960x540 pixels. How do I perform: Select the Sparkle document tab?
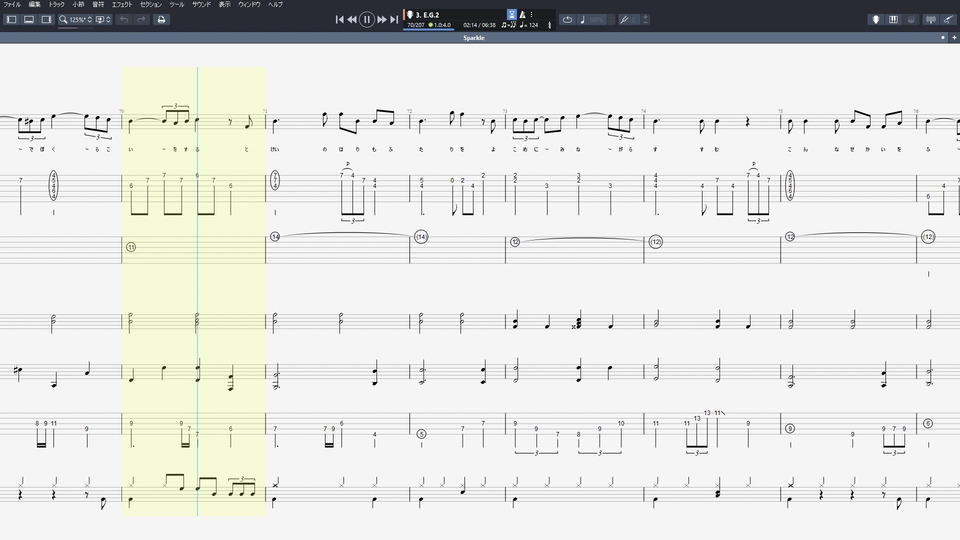click(474, 38)
